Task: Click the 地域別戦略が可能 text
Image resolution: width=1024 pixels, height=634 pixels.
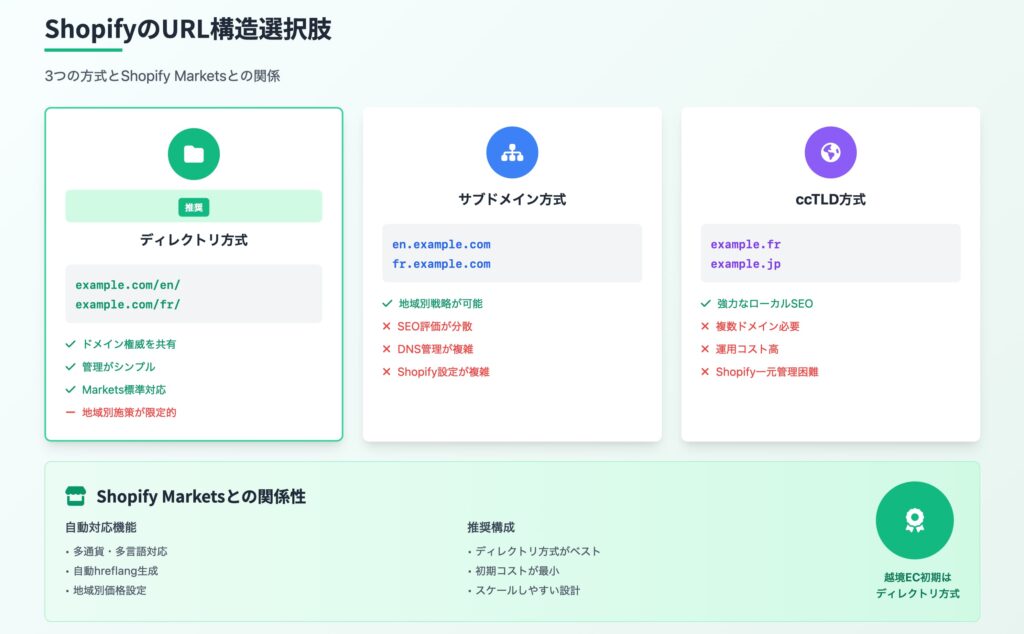Action: click(440, 304)
